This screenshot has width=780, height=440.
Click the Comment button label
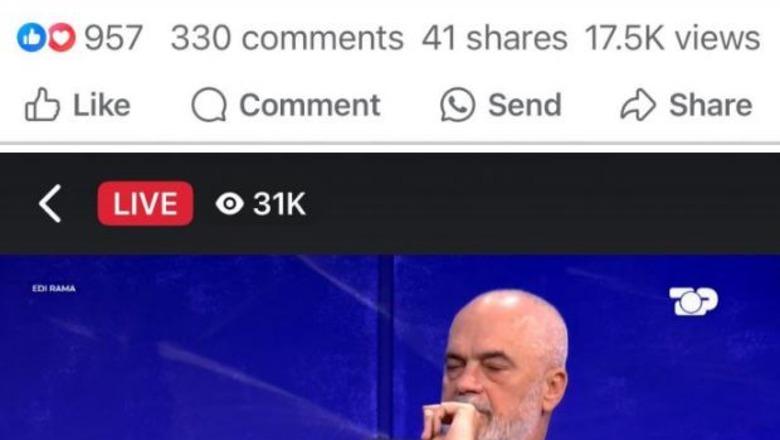point(310,105)
